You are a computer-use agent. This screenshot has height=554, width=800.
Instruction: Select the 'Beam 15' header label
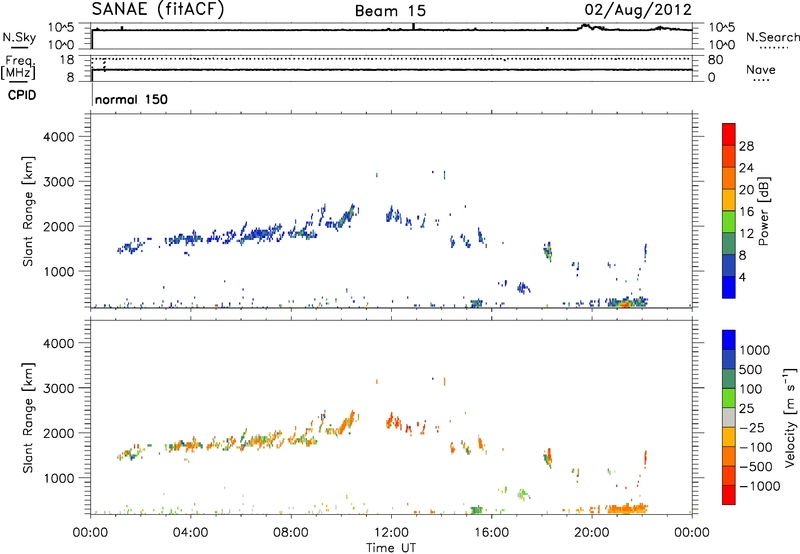click(x=390, y=11)
